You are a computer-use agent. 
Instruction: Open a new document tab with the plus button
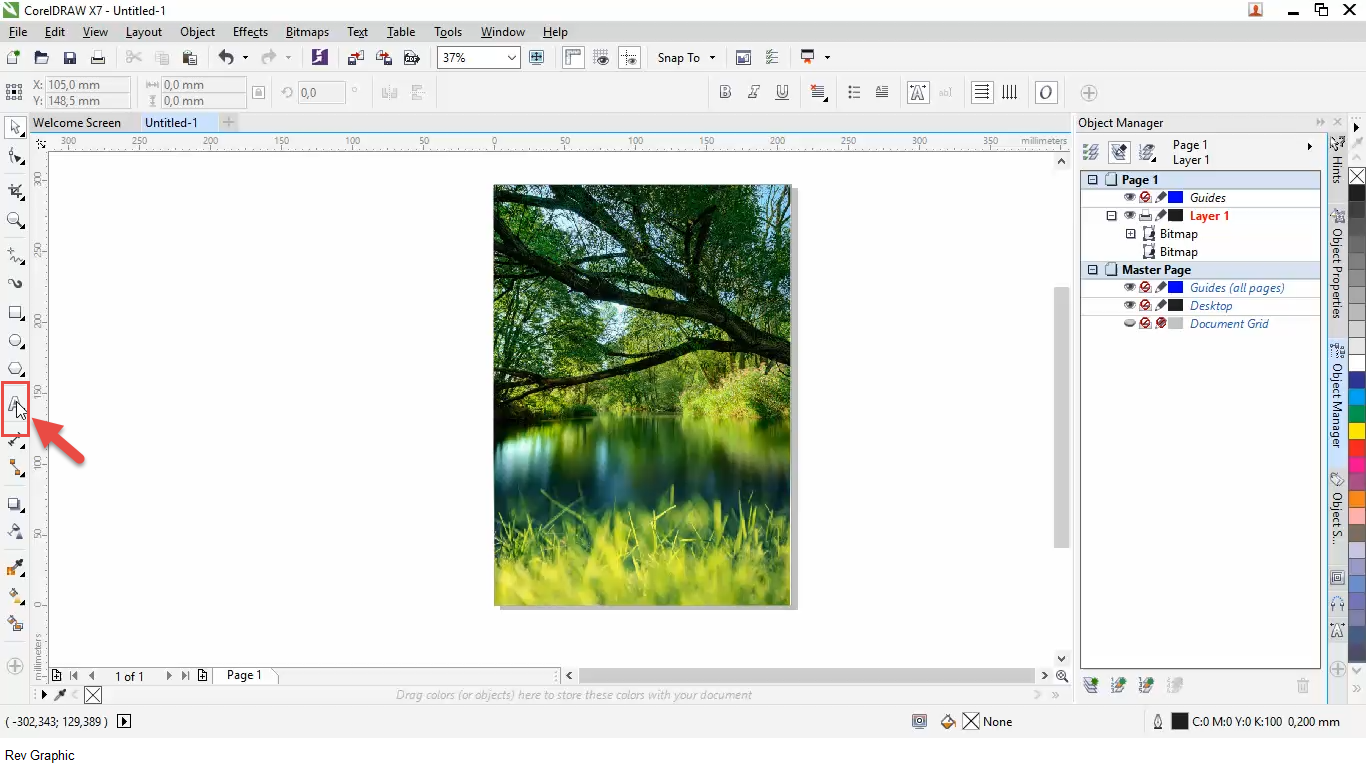coord(229,122)
